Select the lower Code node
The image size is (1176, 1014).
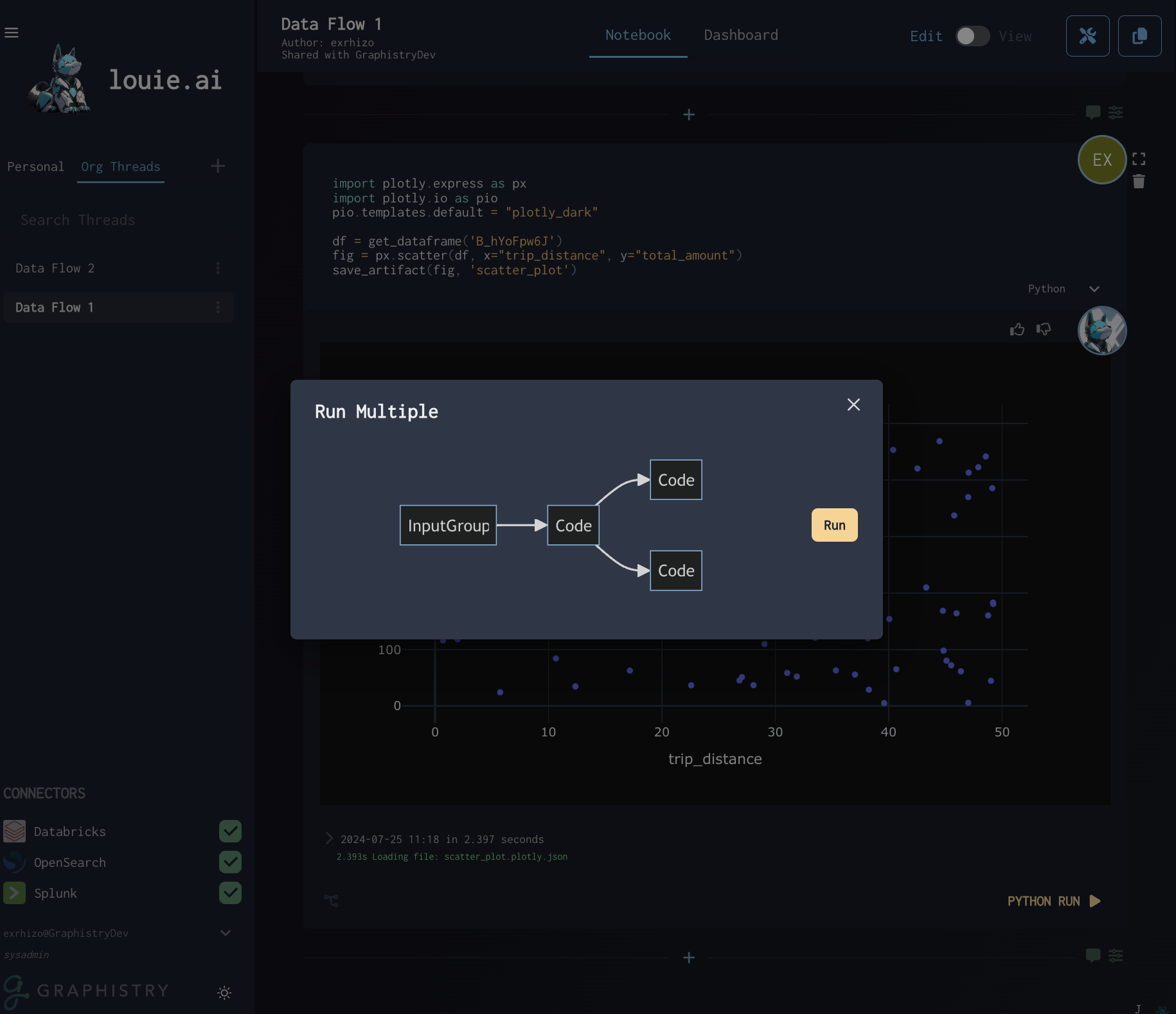[x=676, y=570]
